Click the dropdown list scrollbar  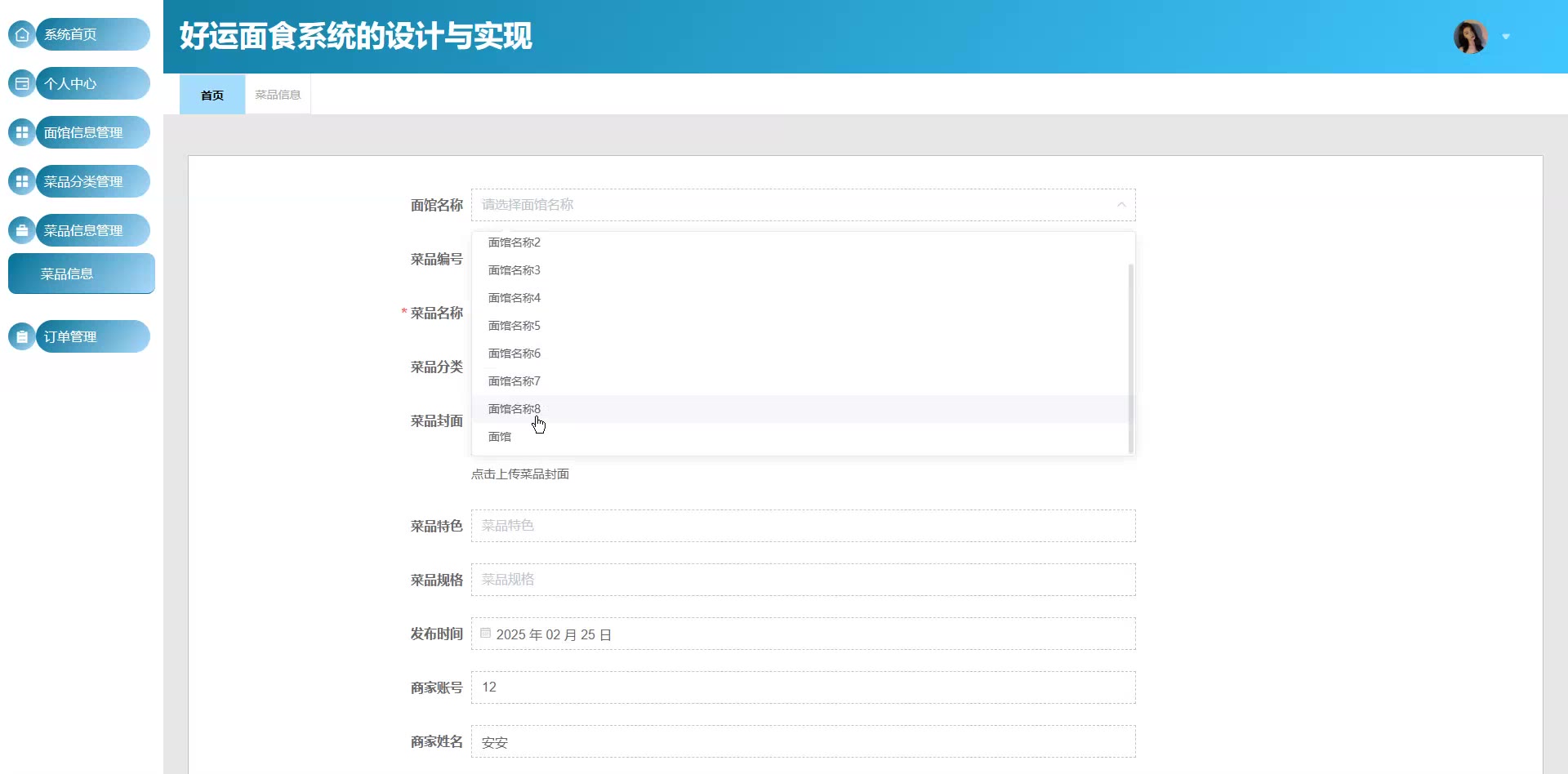click(x=1130, y=358)
